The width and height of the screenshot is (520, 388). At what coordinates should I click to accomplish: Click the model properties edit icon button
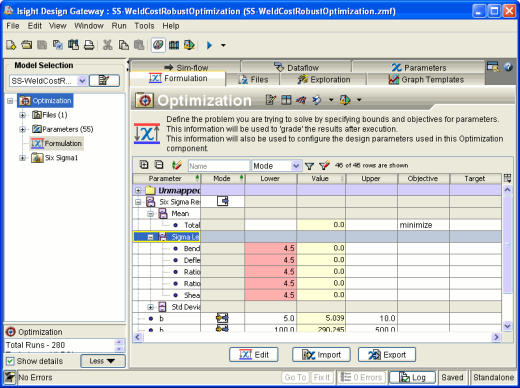104,81
